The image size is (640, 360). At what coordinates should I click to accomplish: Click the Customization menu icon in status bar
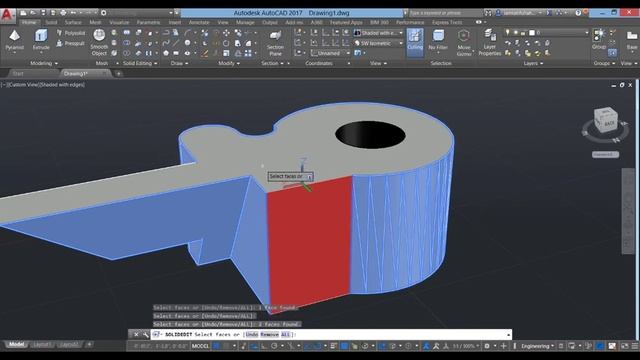[635, 346]
